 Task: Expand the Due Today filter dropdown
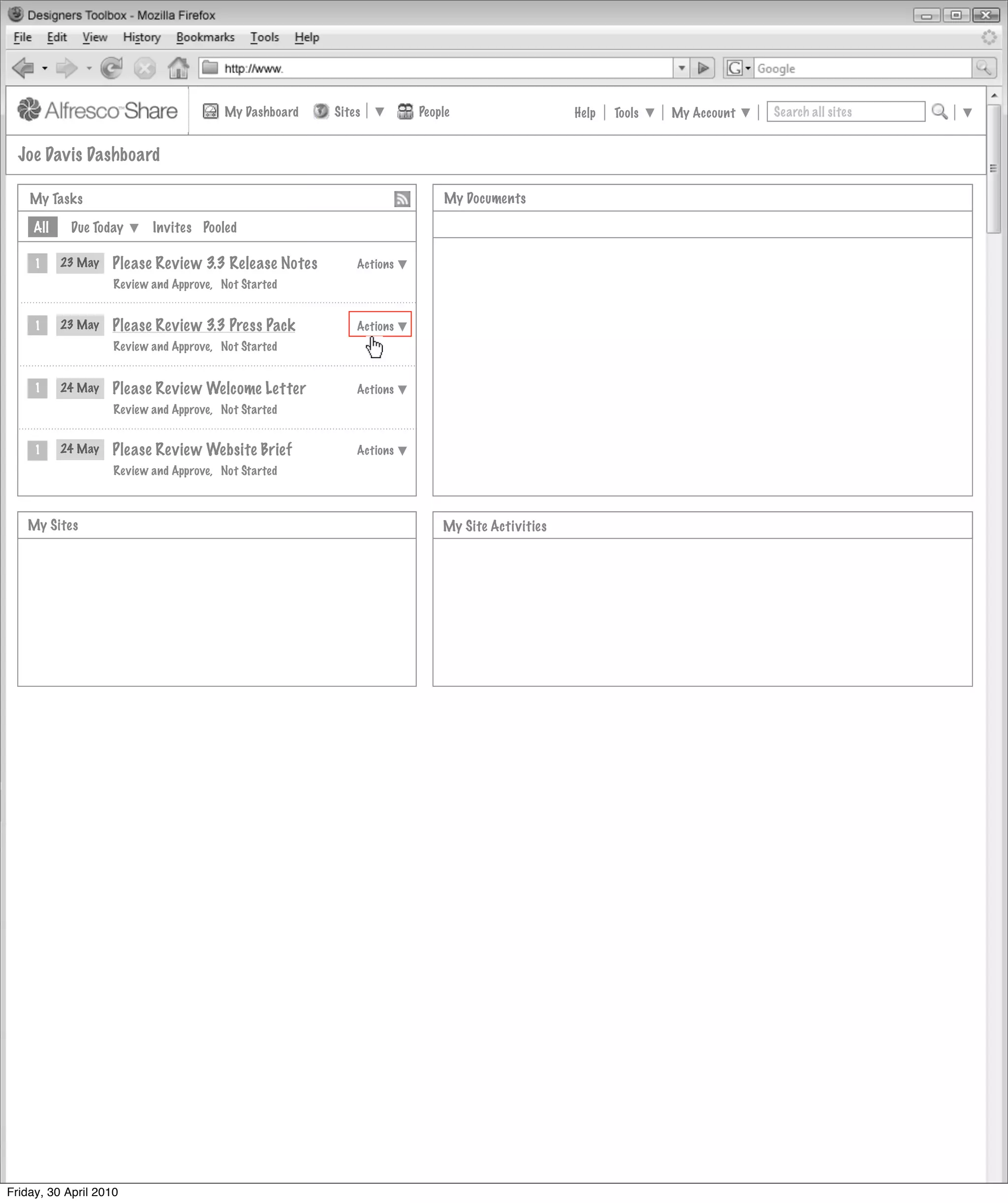pyautogui.click(x=104, y=227)
